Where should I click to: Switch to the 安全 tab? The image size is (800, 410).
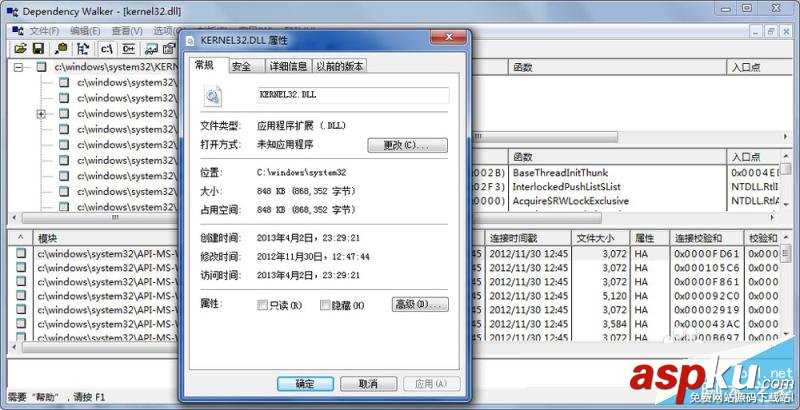(246, 66)
